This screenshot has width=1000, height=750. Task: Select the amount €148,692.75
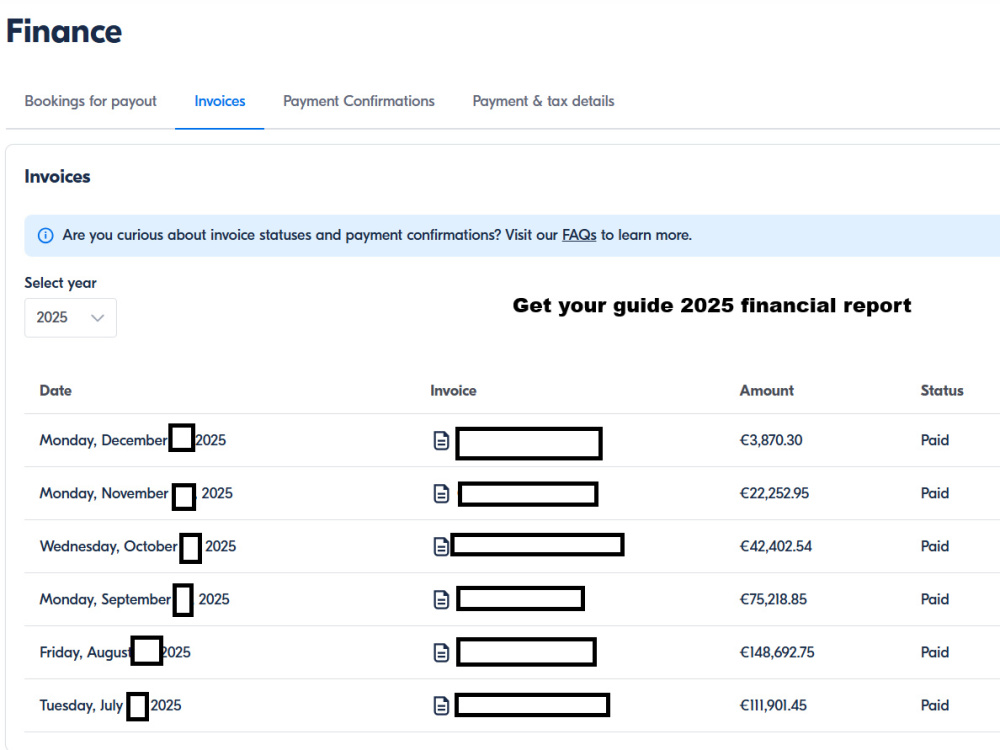[777, 652]
